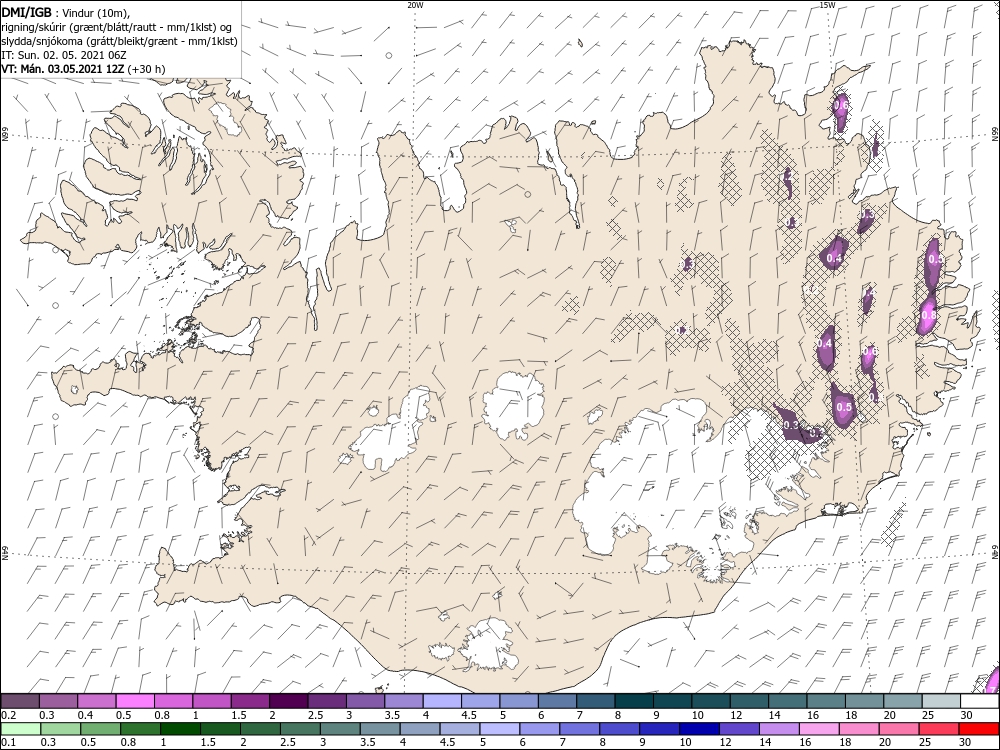Select the white snow-scale swatch labeled 30

(980, 701)
